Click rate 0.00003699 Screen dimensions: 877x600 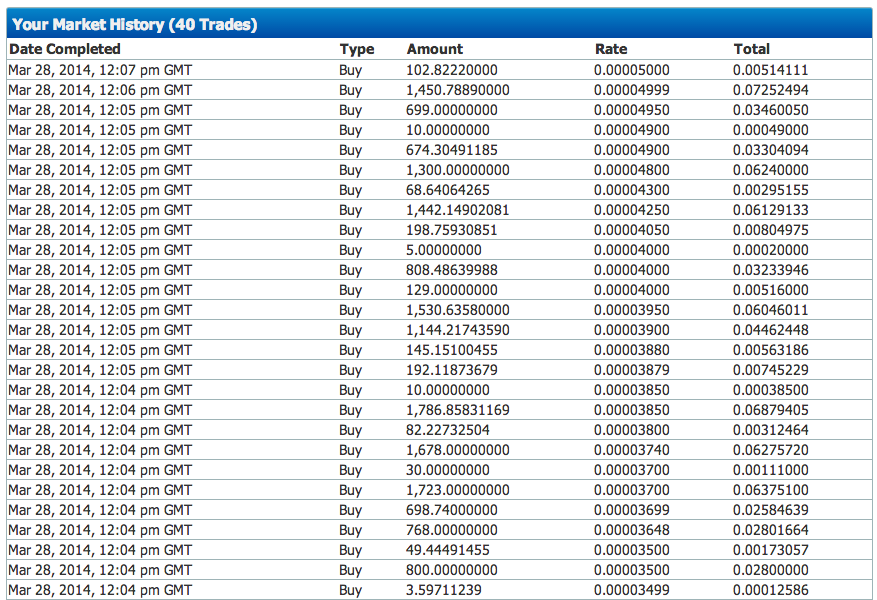(x=632, y=511)
